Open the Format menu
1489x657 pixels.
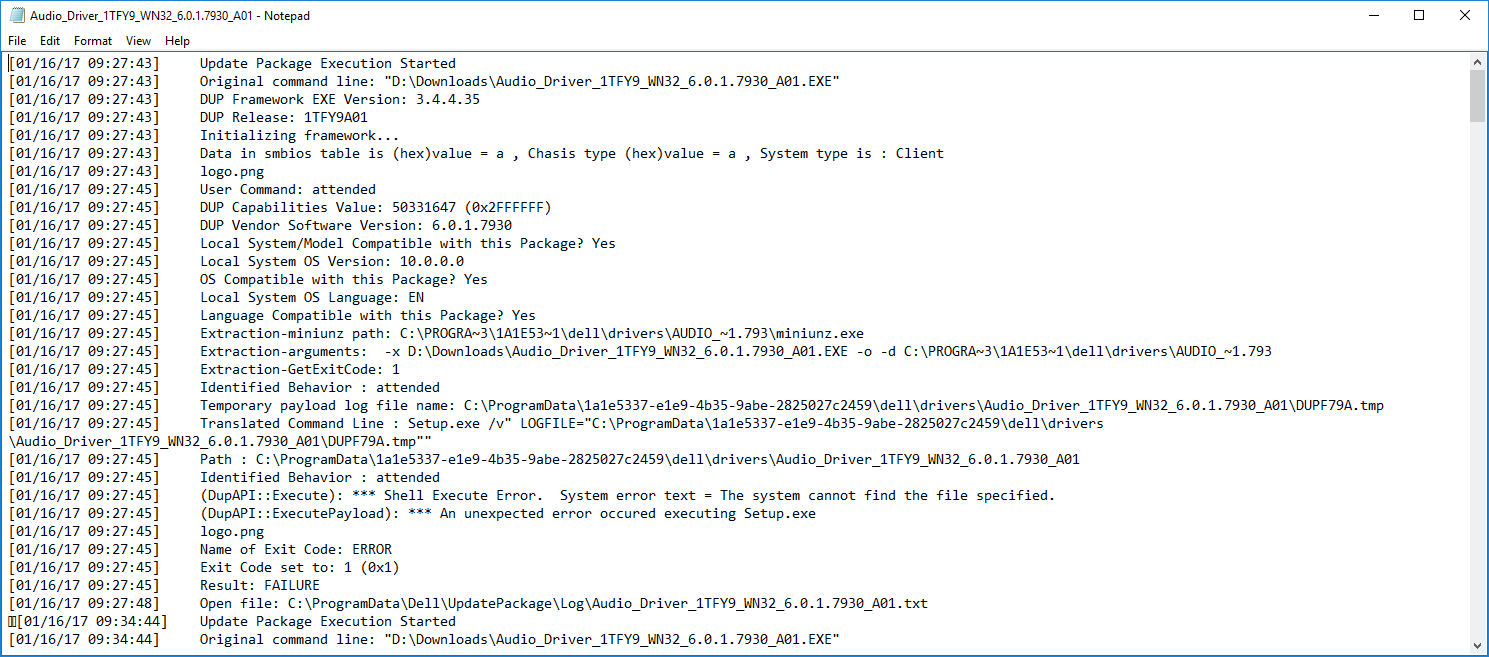tap(93, 41)
